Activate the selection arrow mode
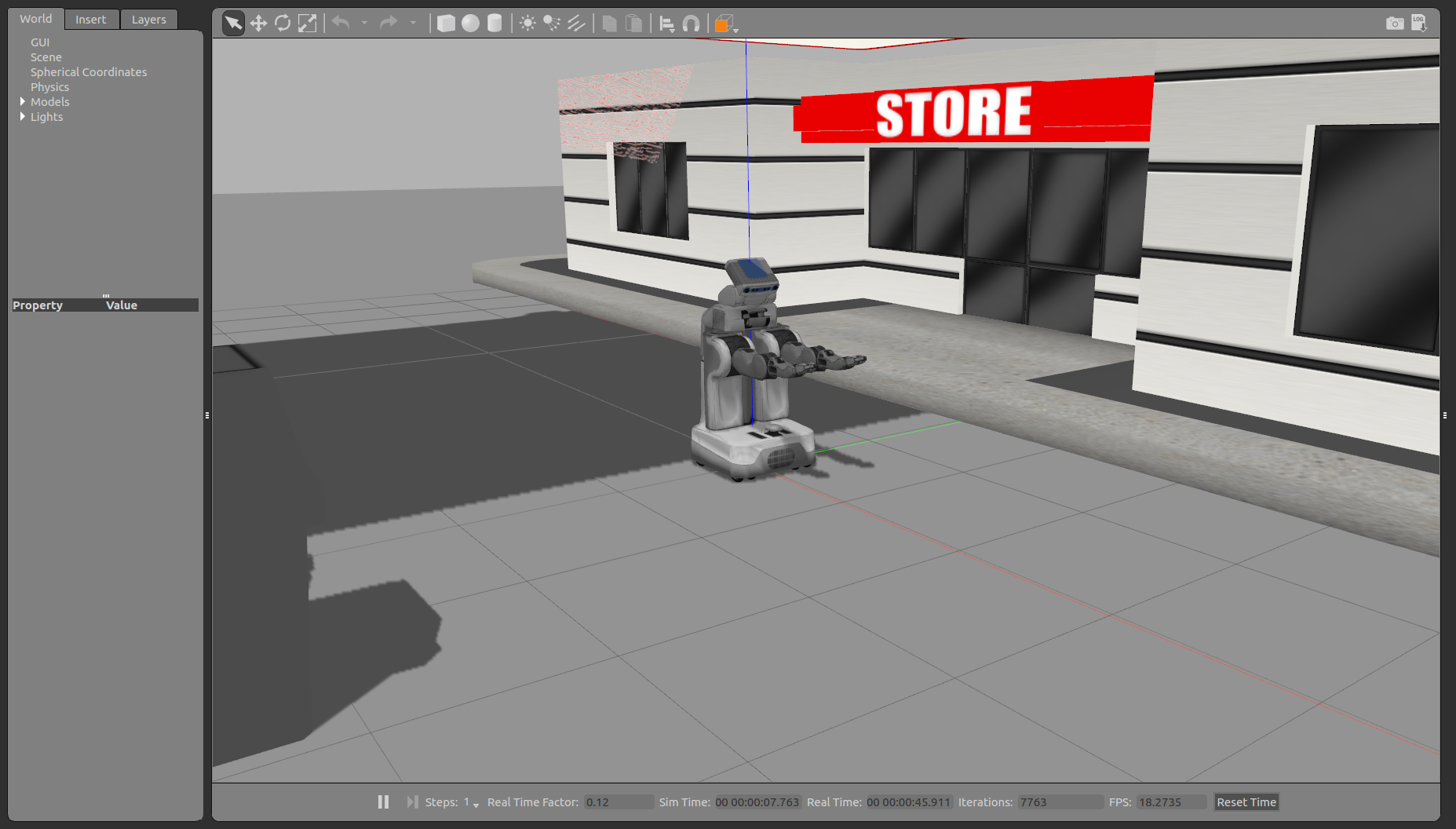This screenshot has height=829, width=1456. coord(233,24)
